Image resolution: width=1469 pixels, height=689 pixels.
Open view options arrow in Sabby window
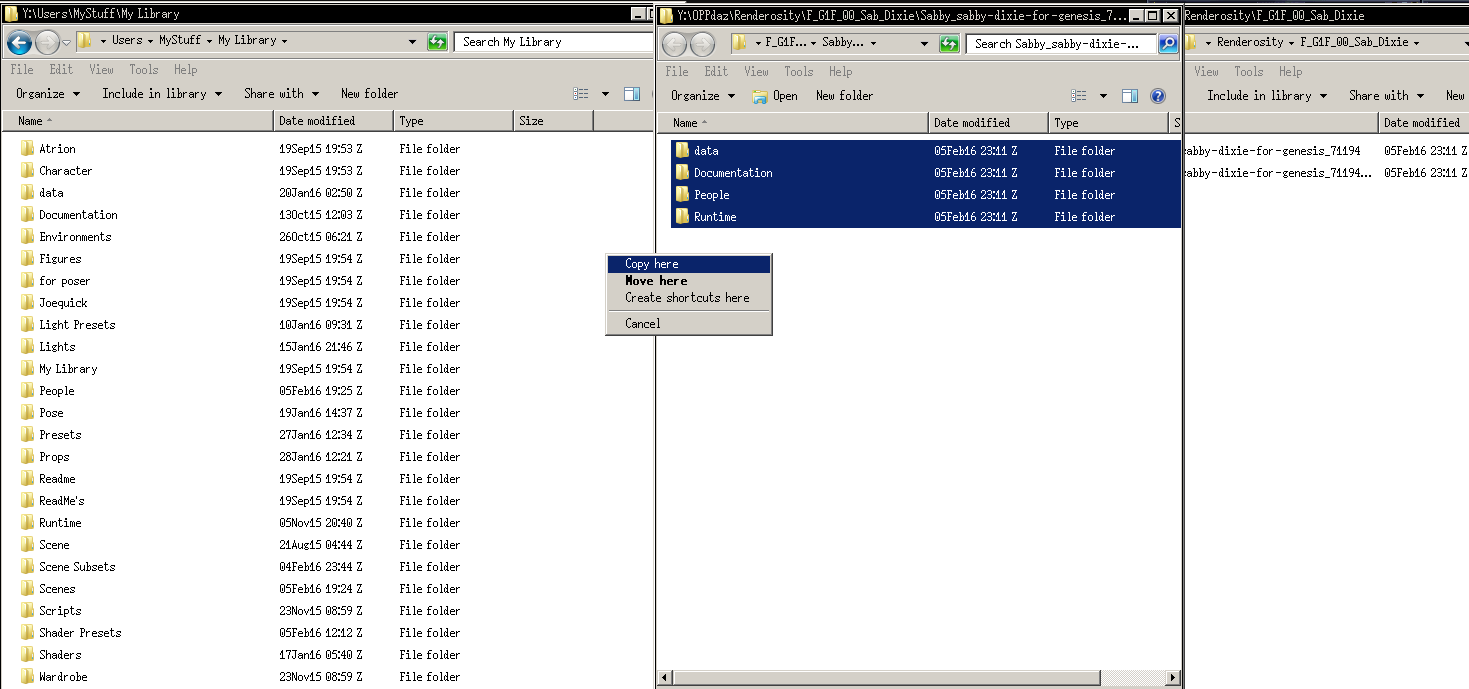coord(1103,96)
